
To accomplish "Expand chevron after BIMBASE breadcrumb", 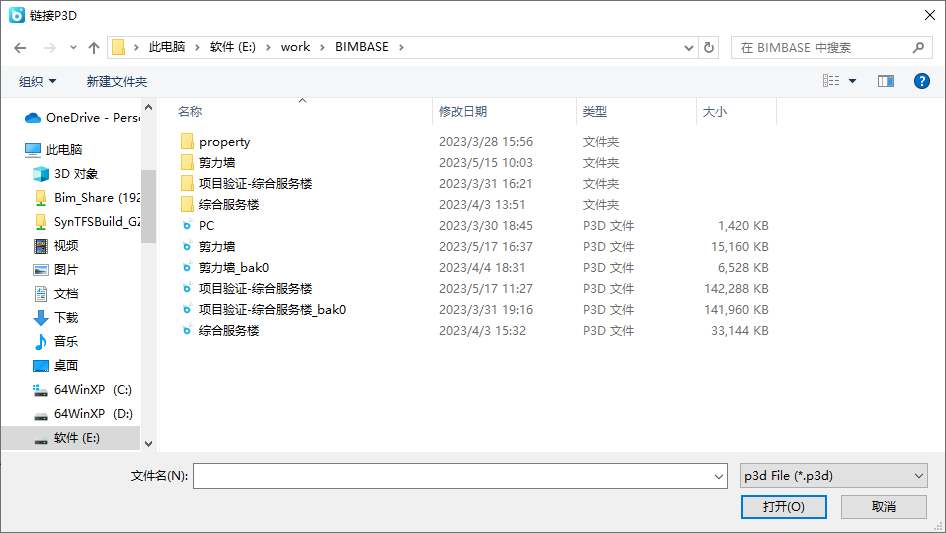I will (401, 47).
